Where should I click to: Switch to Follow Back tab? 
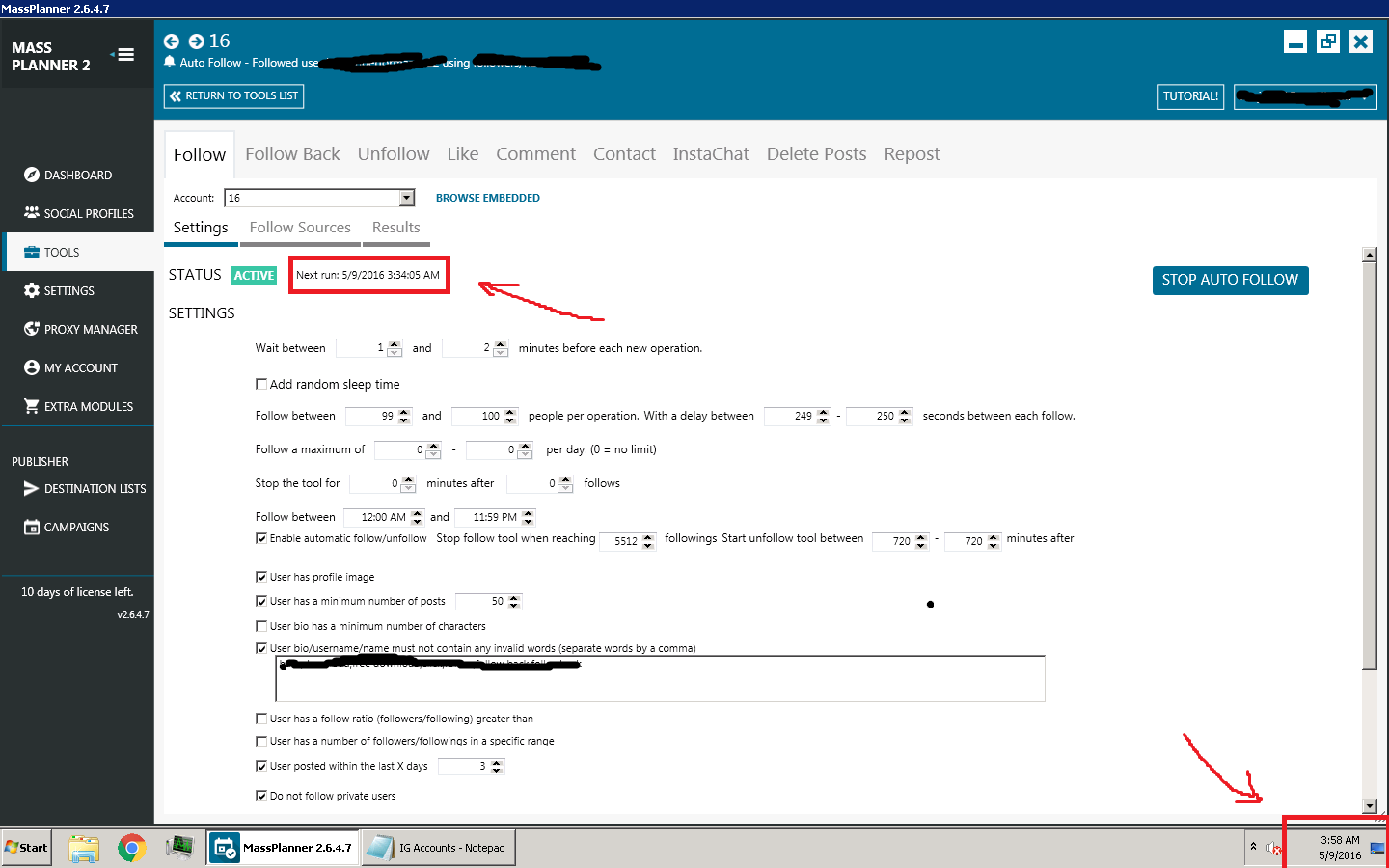click(x=292, y=154)
